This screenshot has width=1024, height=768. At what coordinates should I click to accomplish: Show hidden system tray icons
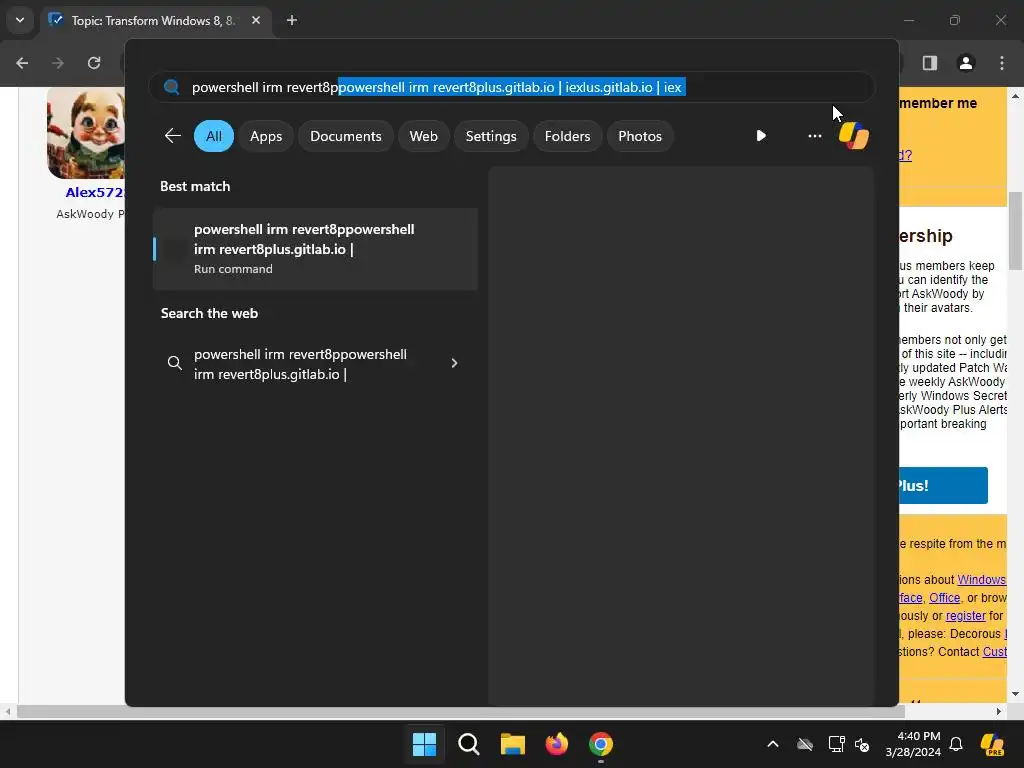click(773, 744)
